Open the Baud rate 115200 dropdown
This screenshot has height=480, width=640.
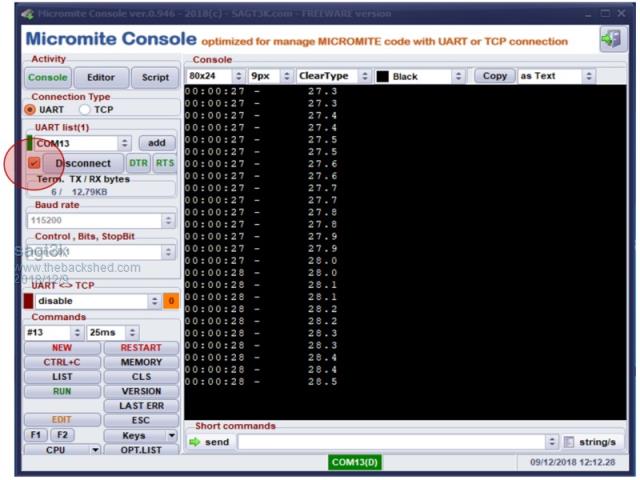pos(168,221)
